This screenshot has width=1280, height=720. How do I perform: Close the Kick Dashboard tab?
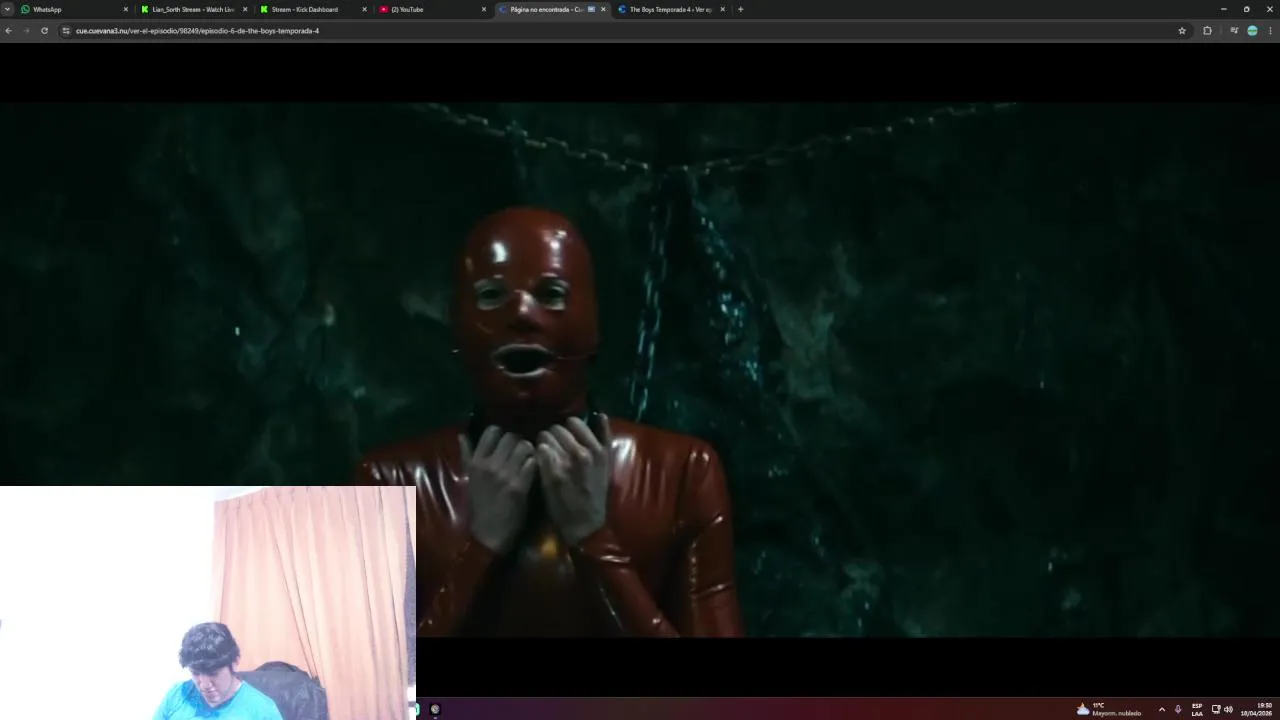pos(364,9)
